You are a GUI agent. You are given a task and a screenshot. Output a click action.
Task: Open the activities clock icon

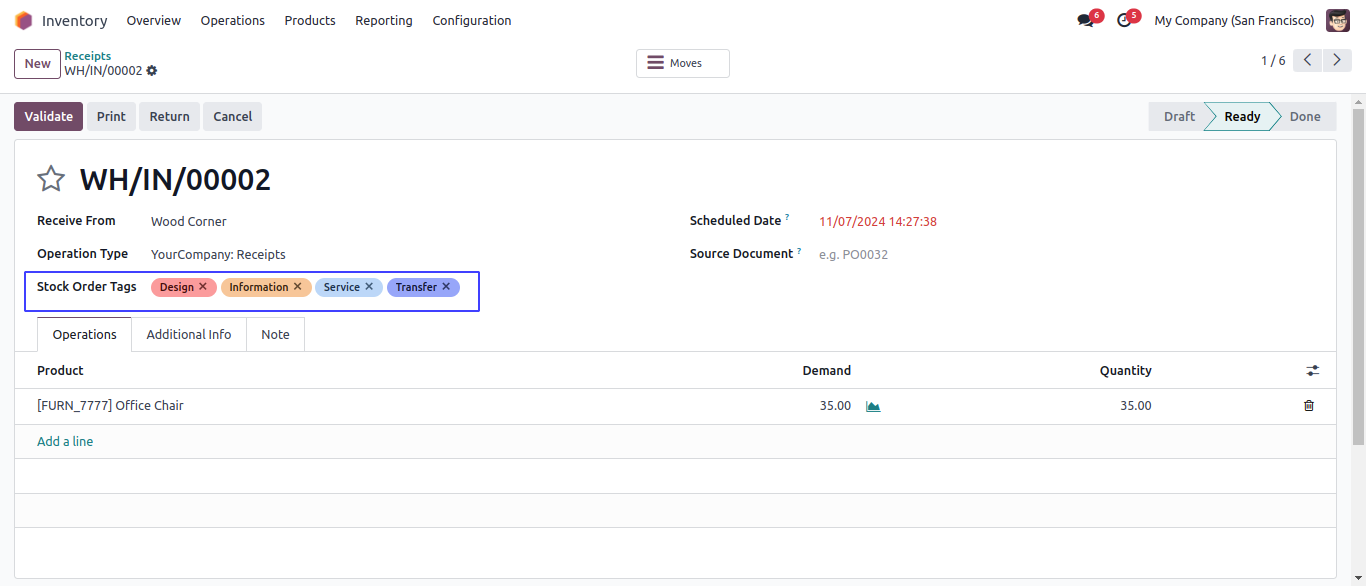1124,20
